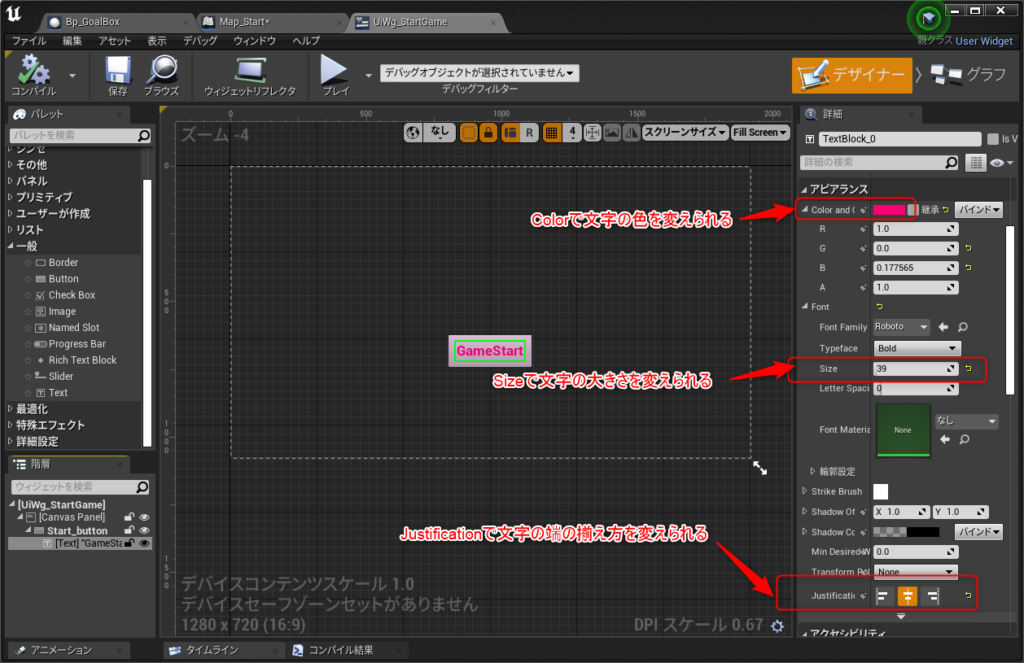
Task: Select the align text right Justification icon
Action: click(932, 597)
